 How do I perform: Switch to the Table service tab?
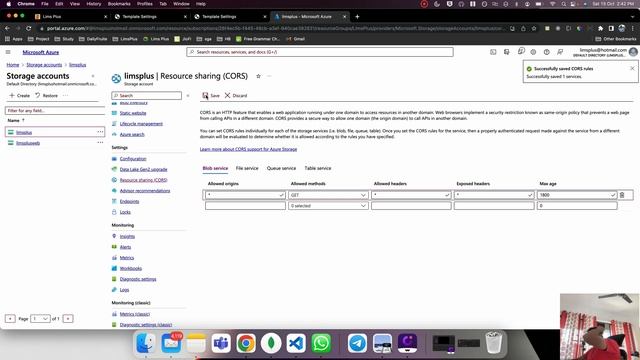tap(318, 168)
